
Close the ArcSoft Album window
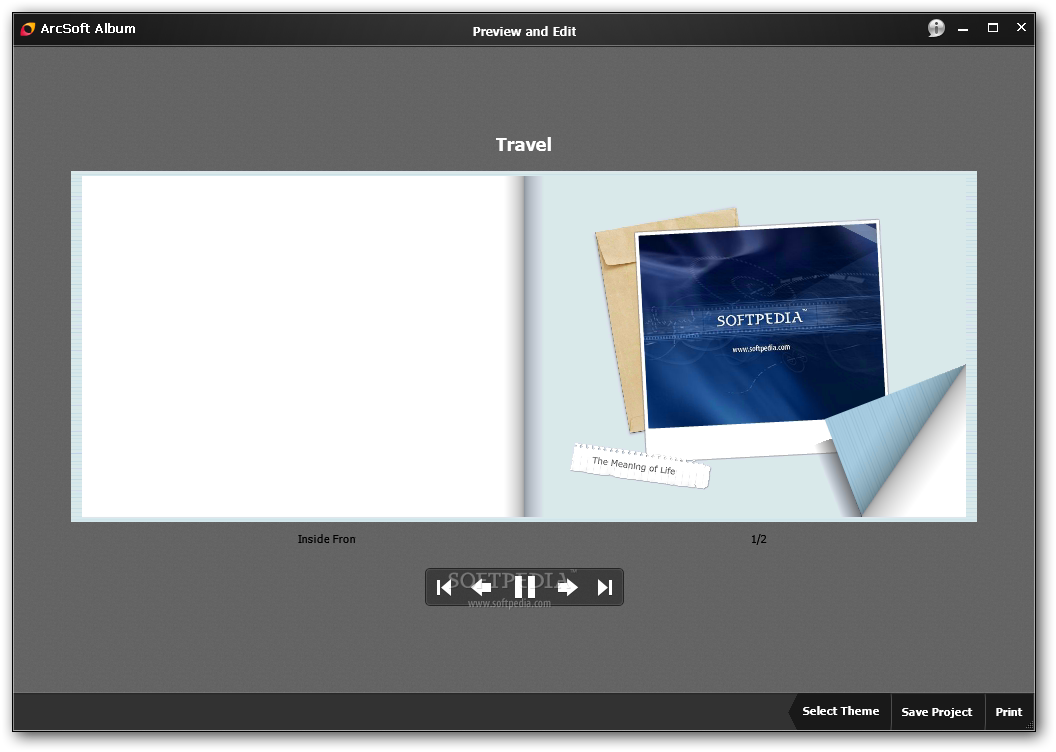click(1021, 28)
